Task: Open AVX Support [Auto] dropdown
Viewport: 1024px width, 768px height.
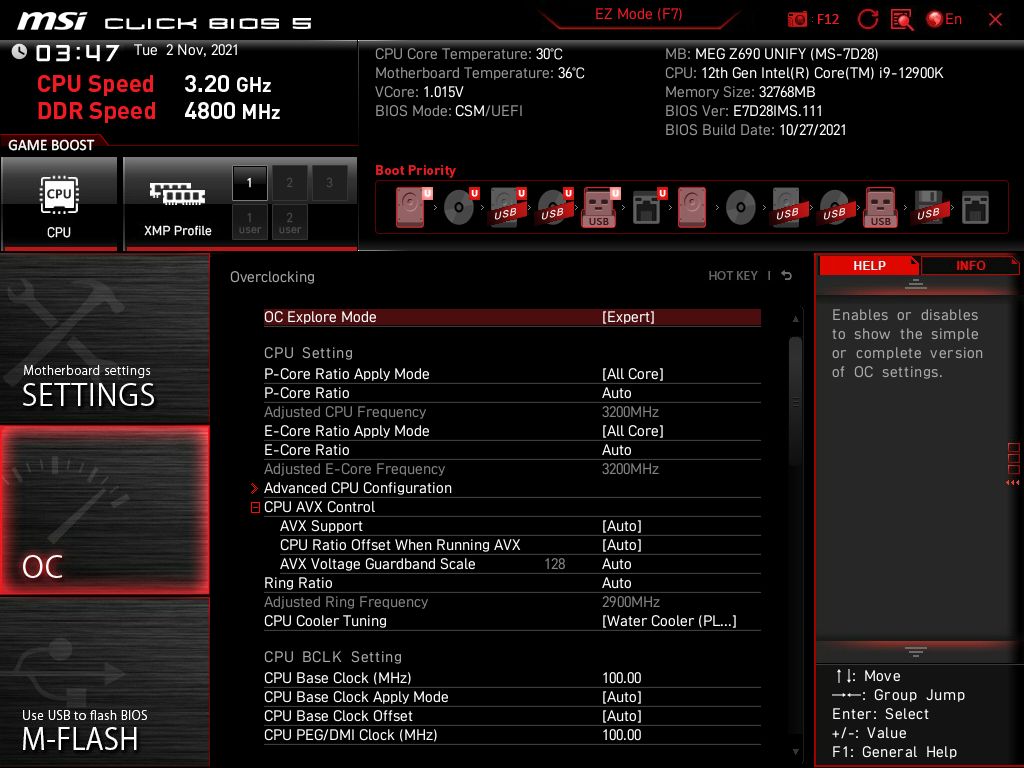Action: (622, 526)
